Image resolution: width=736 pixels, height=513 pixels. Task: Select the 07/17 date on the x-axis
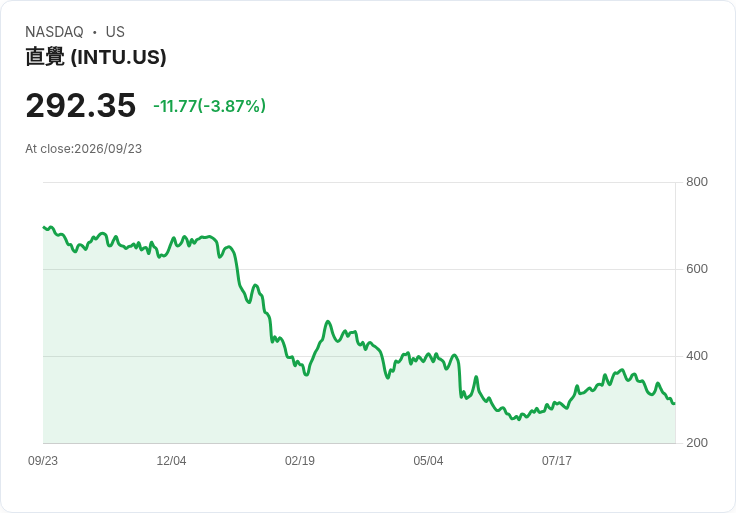pyautogui.click(x=557, y=460)
